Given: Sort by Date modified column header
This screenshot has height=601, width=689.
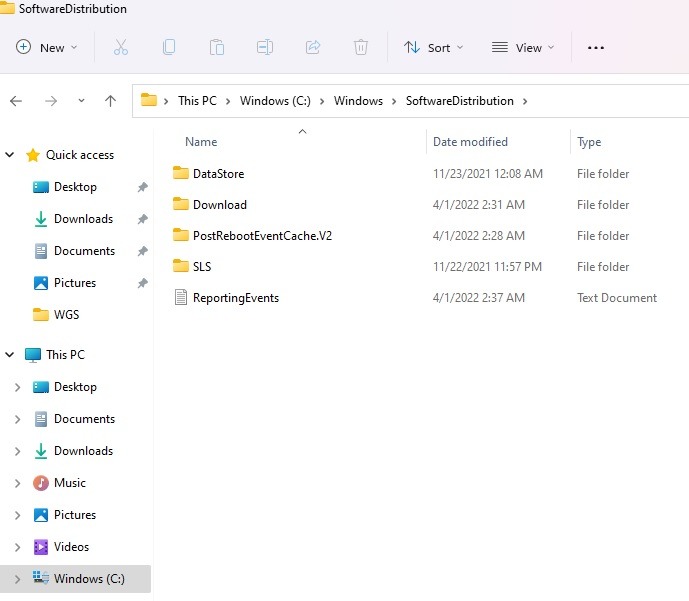Looking at the screenshot, I should click(470, 142).
